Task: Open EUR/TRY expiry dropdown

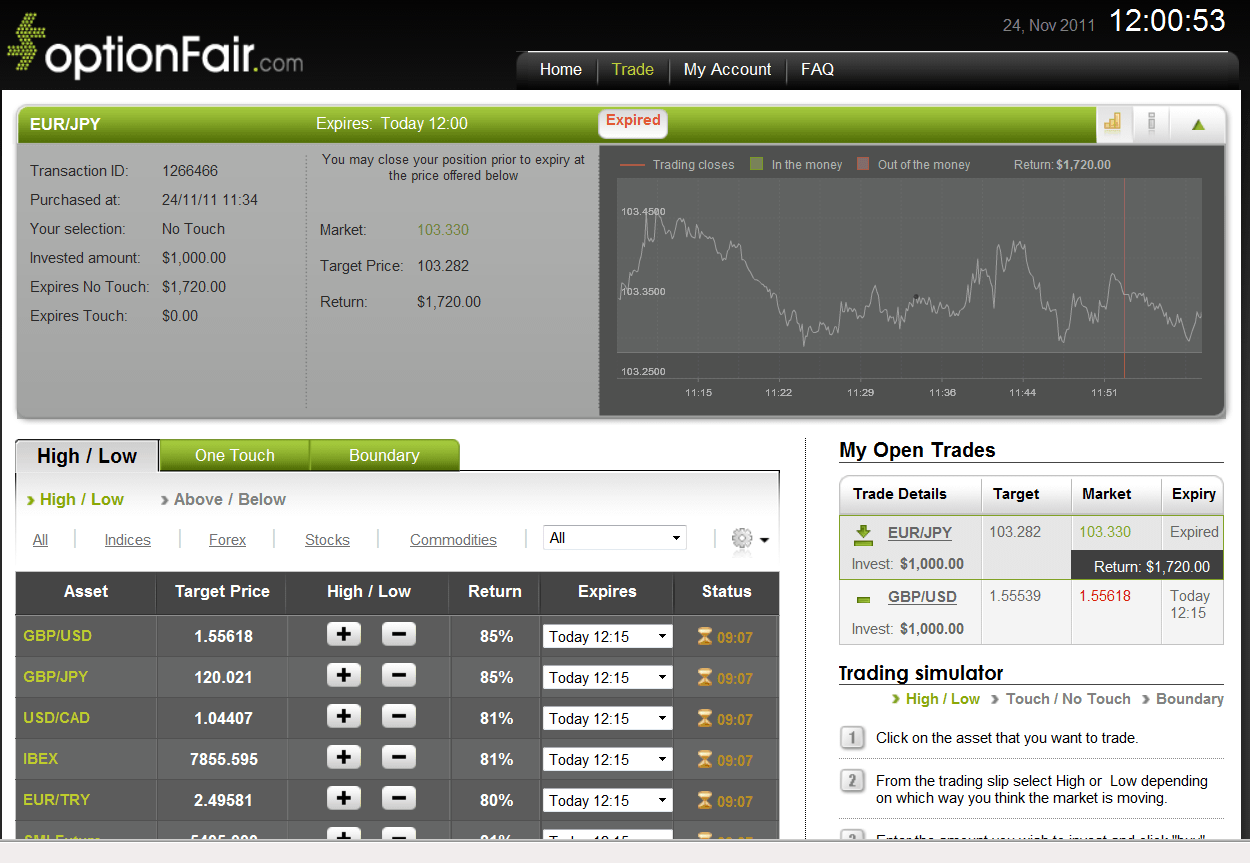Action: pyautogui.click(x=608, y=800)
